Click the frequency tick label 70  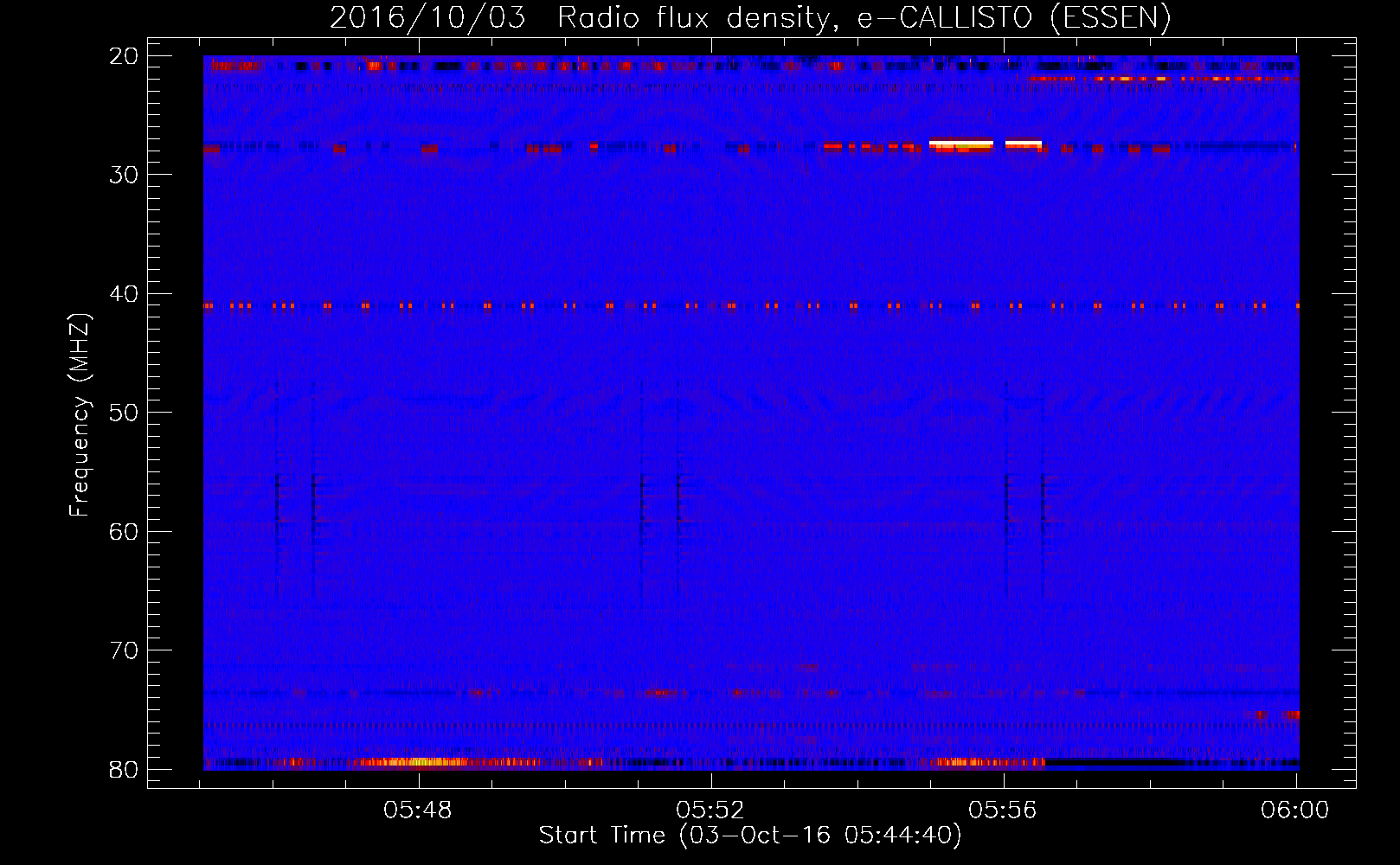pos(124,650)
